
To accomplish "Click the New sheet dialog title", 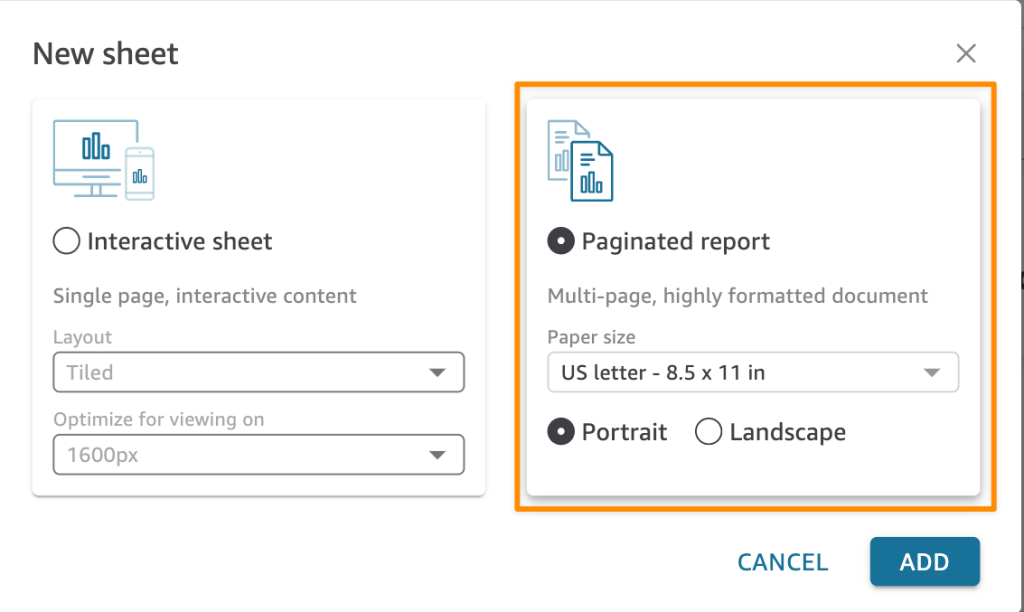I will point(104,53).
